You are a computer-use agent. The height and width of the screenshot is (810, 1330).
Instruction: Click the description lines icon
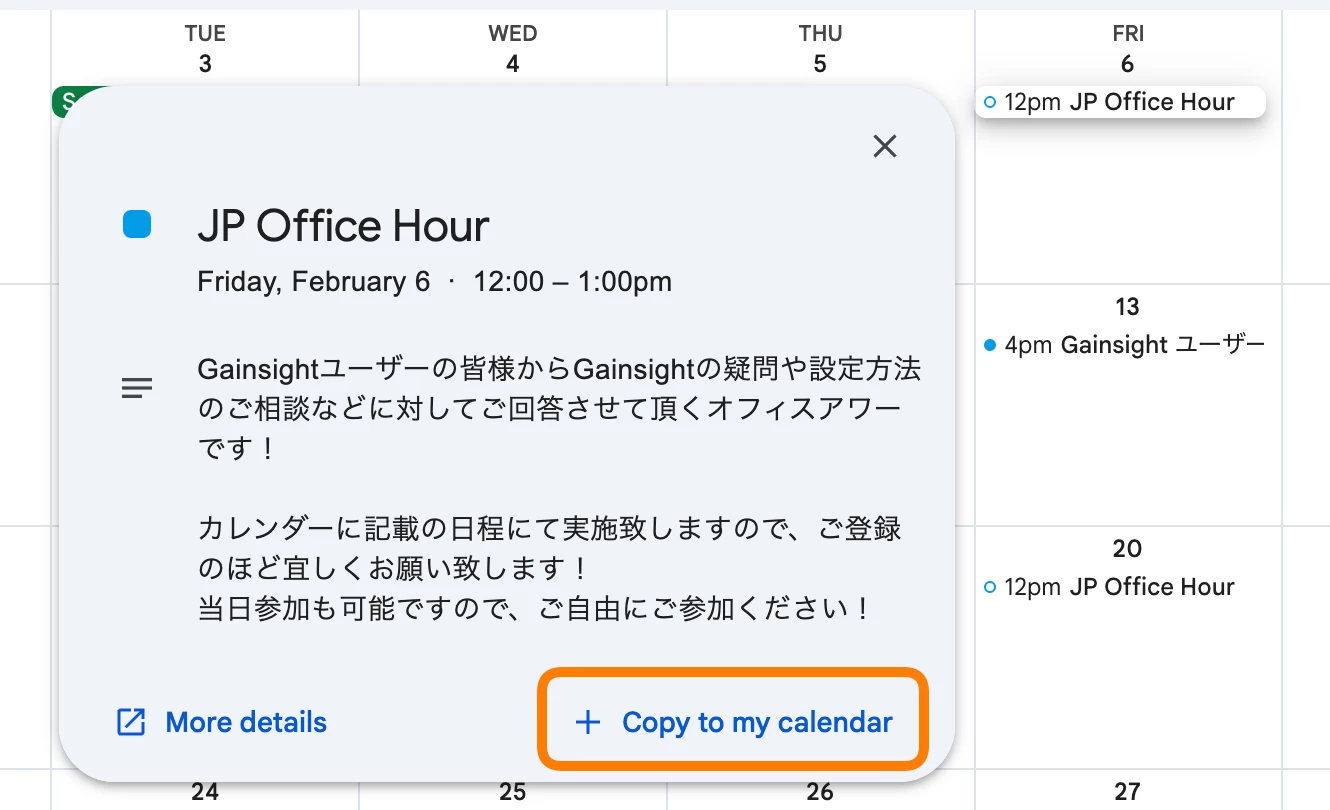(x=137, y=388)
